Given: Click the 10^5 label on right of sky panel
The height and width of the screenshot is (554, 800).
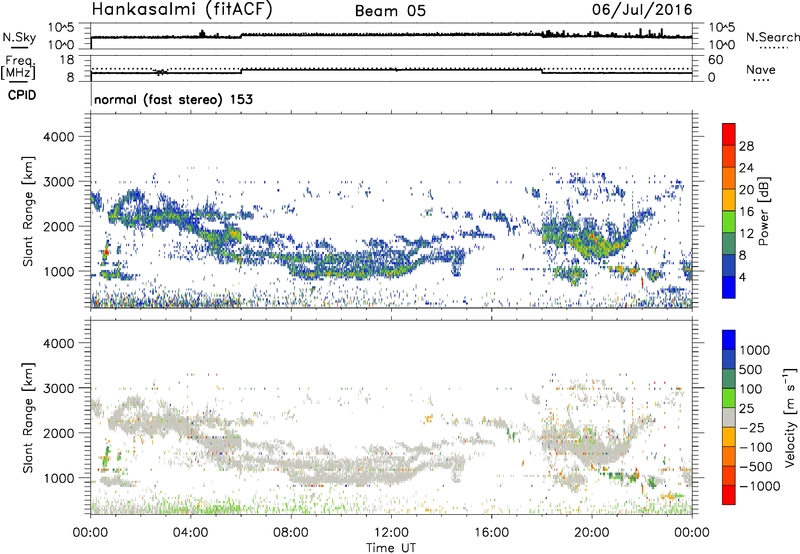Looking at the screenshot, I should (x=722, y=27).
